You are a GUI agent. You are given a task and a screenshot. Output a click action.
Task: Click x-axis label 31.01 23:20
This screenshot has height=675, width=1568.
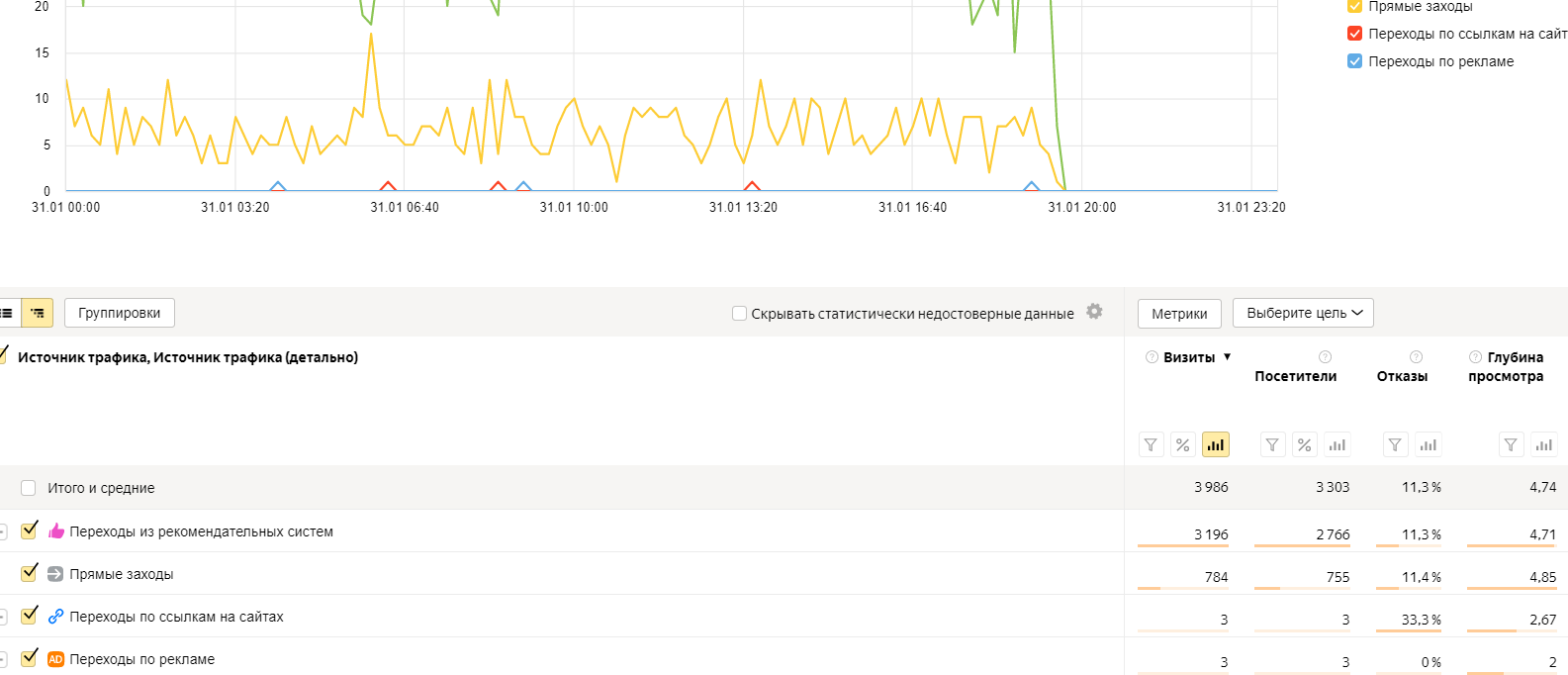point(1251,207)
